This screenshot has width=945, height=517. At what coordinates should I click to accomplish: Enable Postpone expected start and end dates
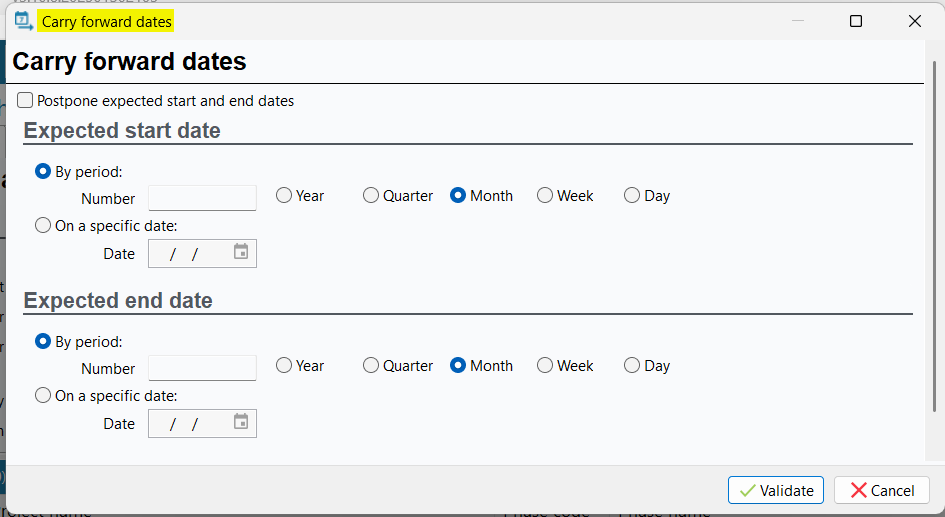click(25, 100)
